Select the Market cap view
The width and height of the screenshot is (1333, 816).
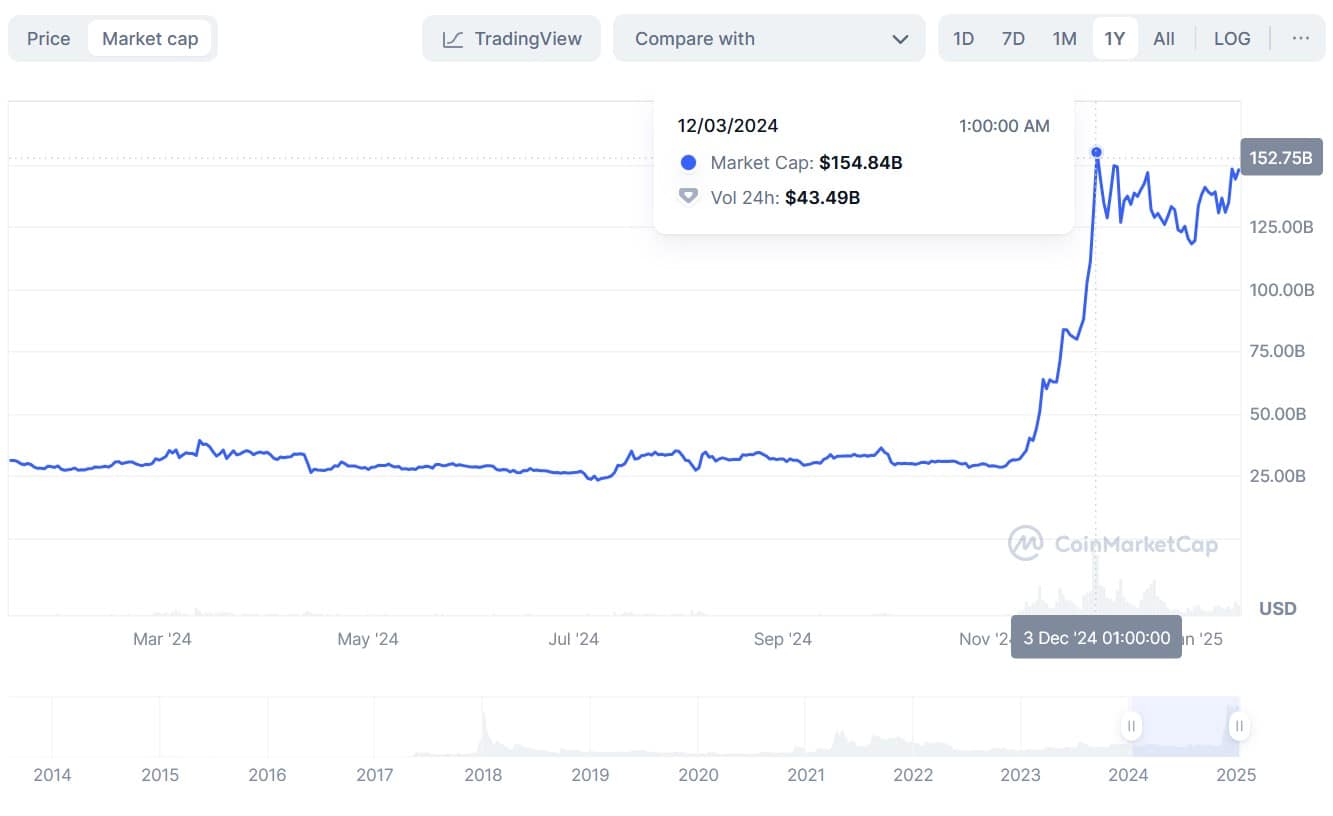coord(151,38)
